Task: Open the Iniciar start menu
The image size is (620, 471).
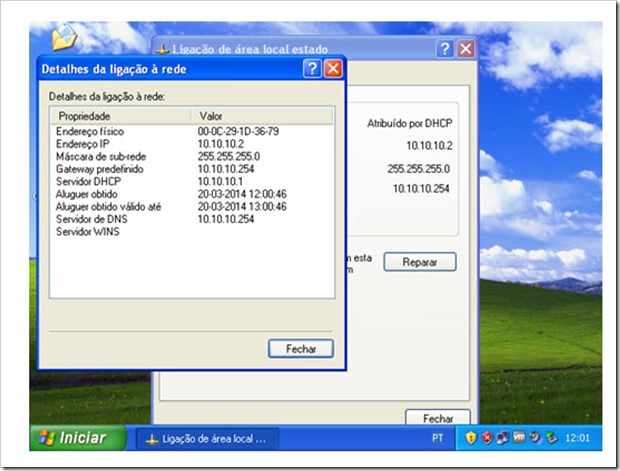Action: [x=78, y=438]
